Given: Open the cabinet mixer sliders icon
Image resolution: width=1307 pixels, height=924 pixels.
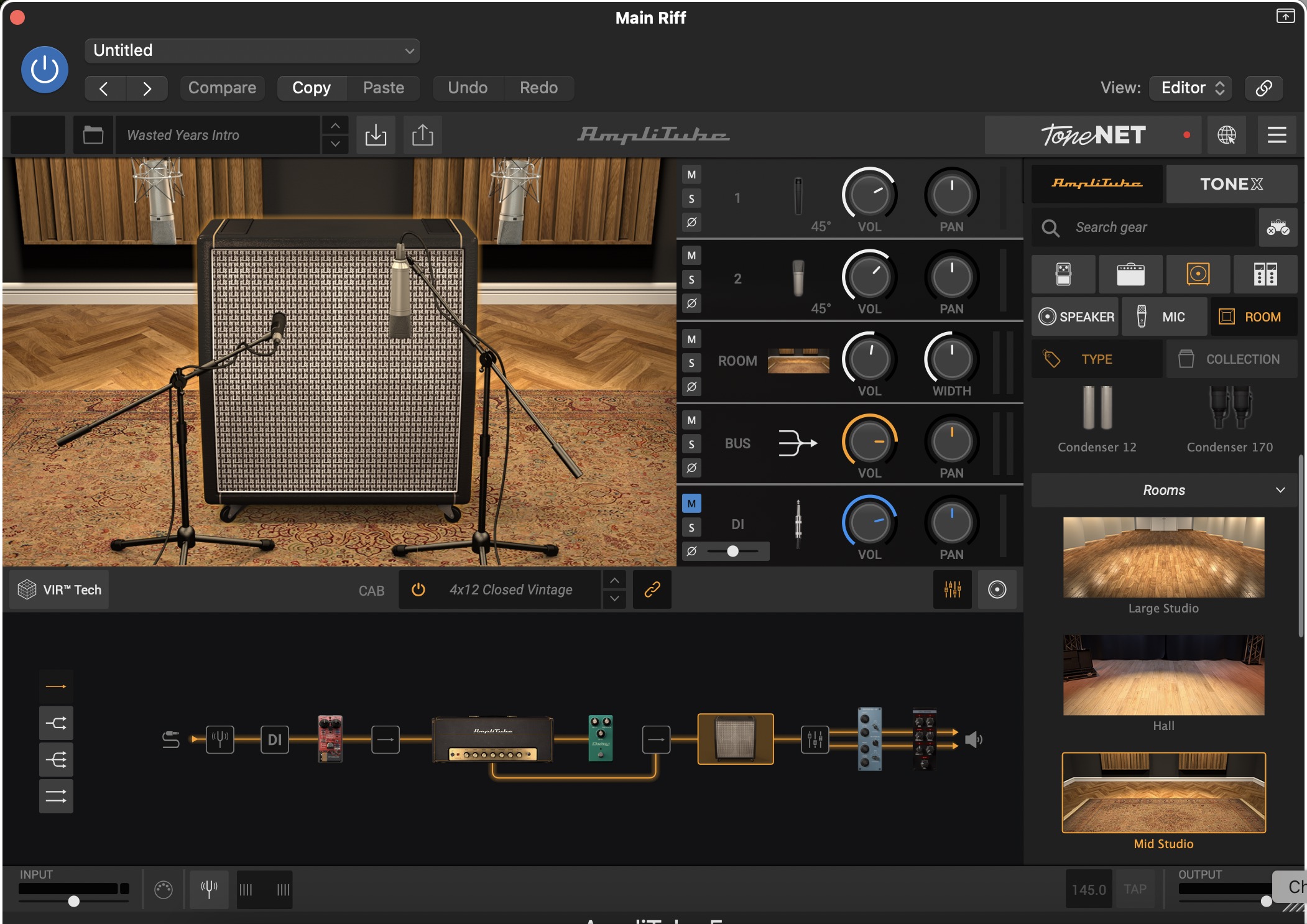Looking at the screenshot, I should click(952, 589).
